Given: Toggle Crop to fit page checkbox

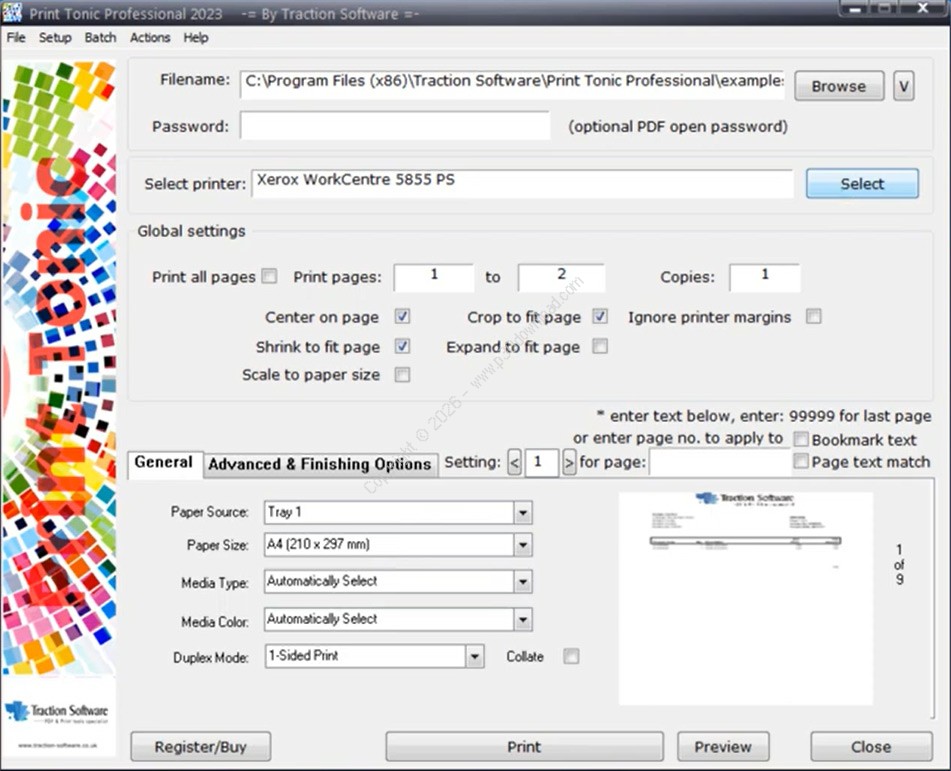Looking at the screenshot, I should [600, 316].
